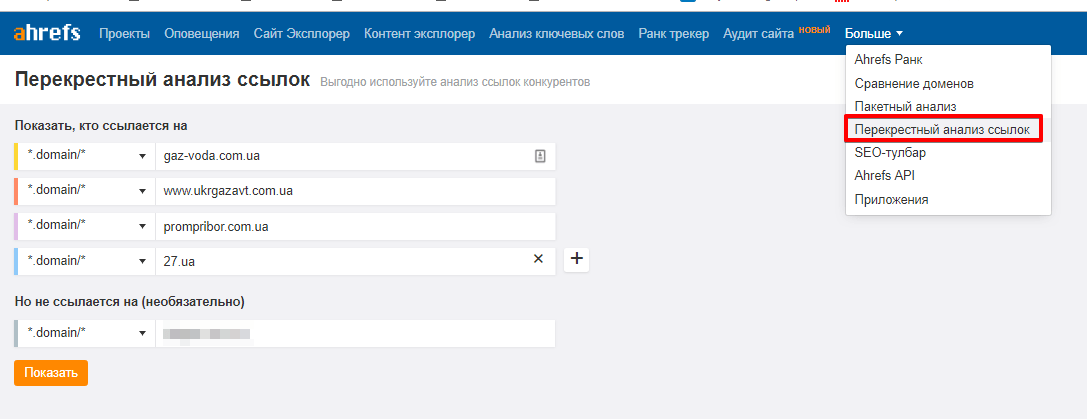Add another target with the plus button

pos(577,259)
